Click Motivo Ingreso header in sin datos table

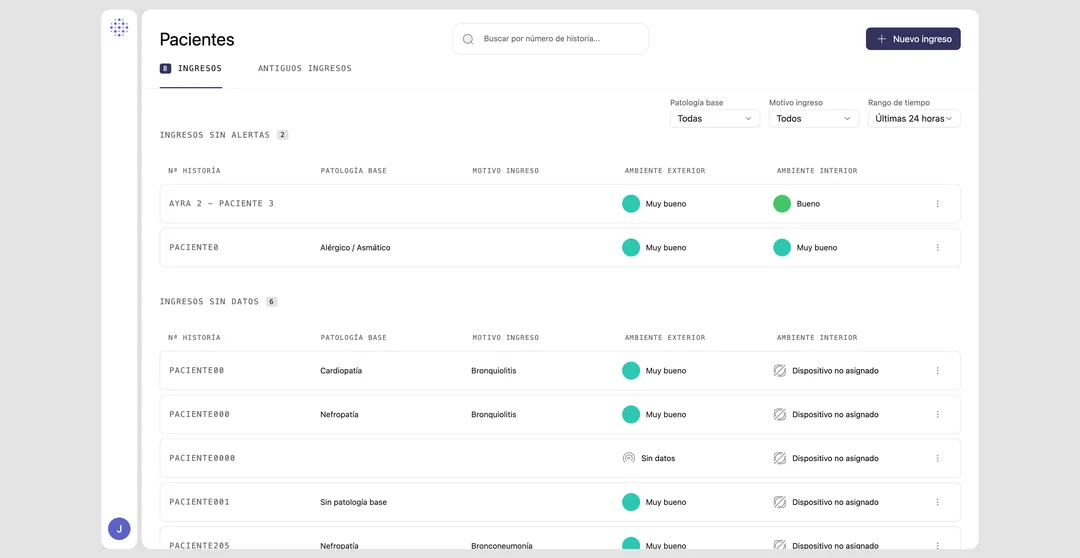tap(506, 338)
